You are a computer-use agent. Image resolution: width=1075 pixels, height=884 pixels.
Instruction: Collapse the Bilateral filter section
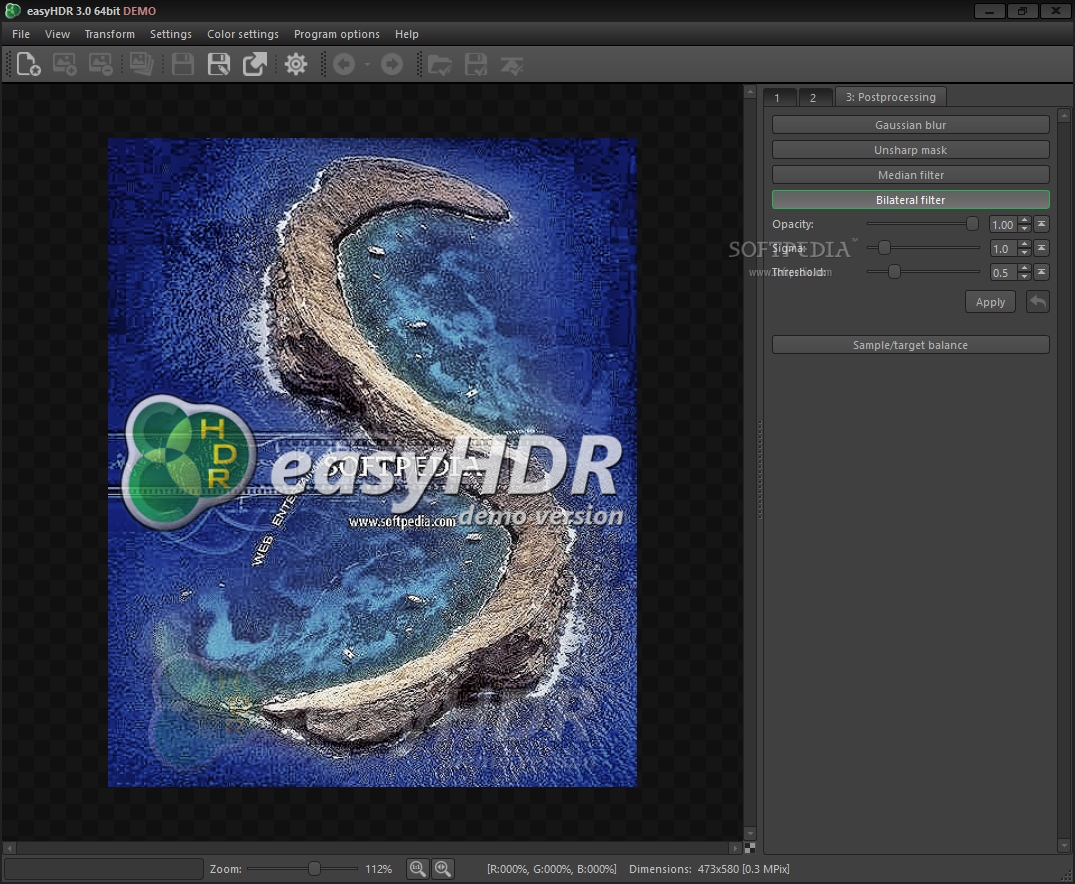point(910,200)
